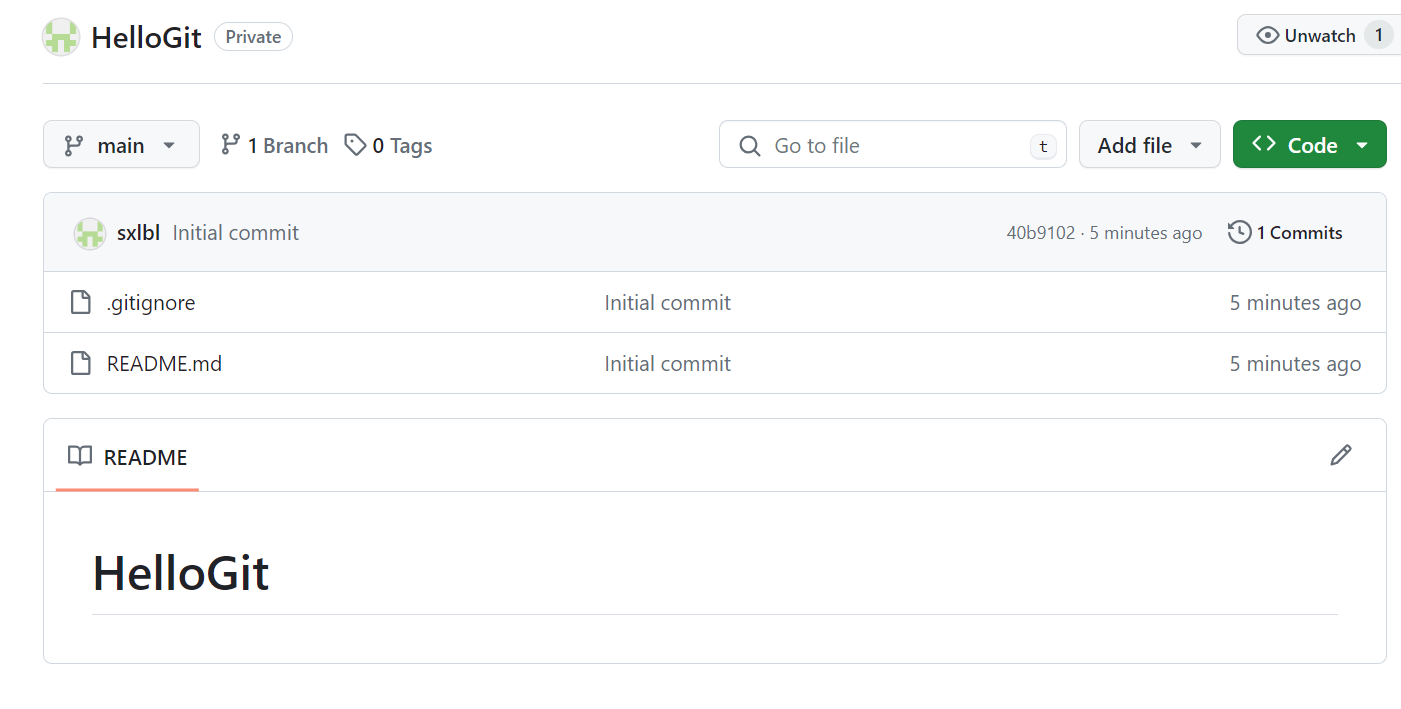1401x709 pixels.
Task: Click the sxlbl user avatar in commit row
Action: pos(90,233)
